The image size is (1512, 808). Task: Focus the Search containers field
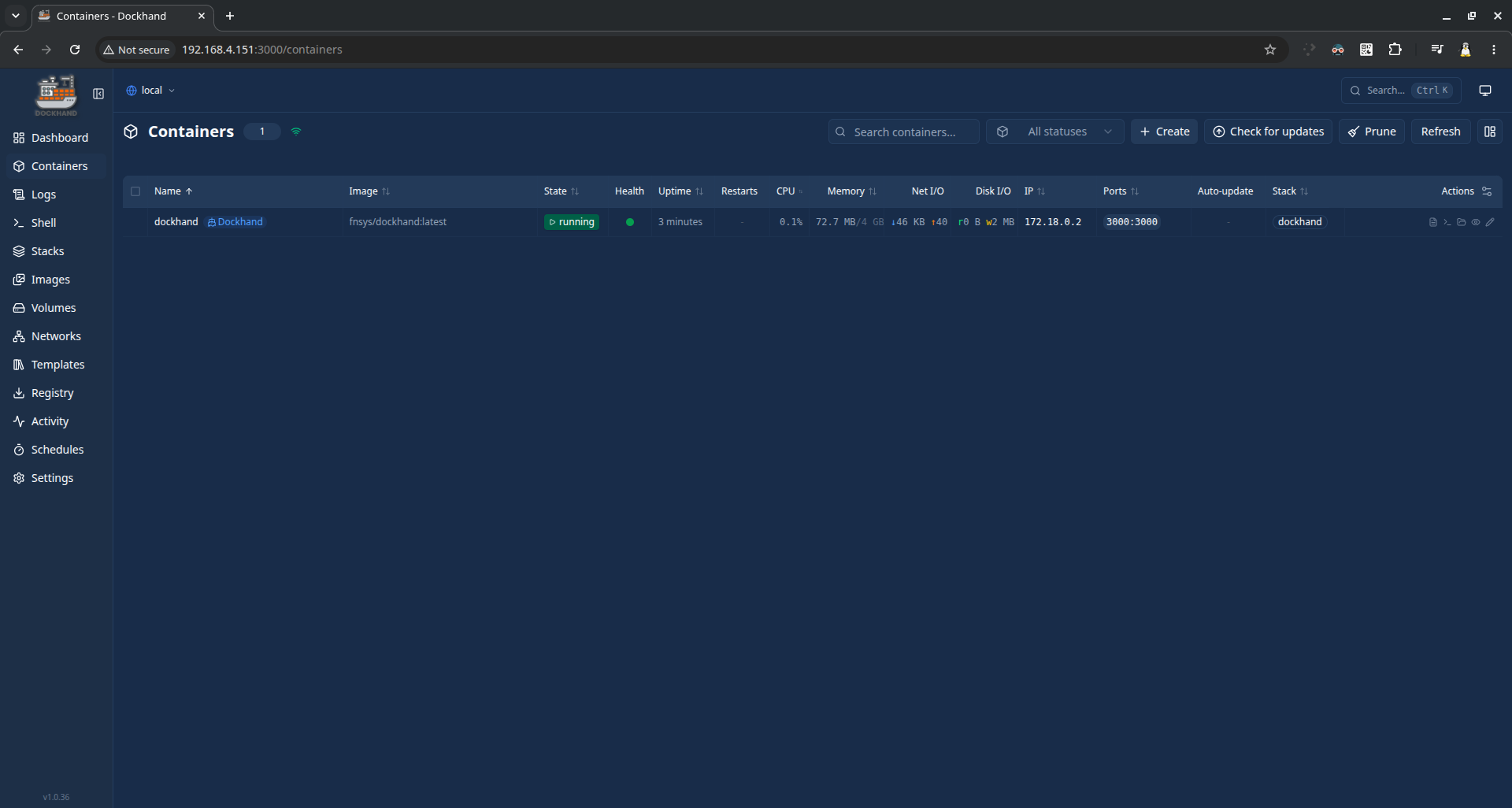tap(903, 132)
